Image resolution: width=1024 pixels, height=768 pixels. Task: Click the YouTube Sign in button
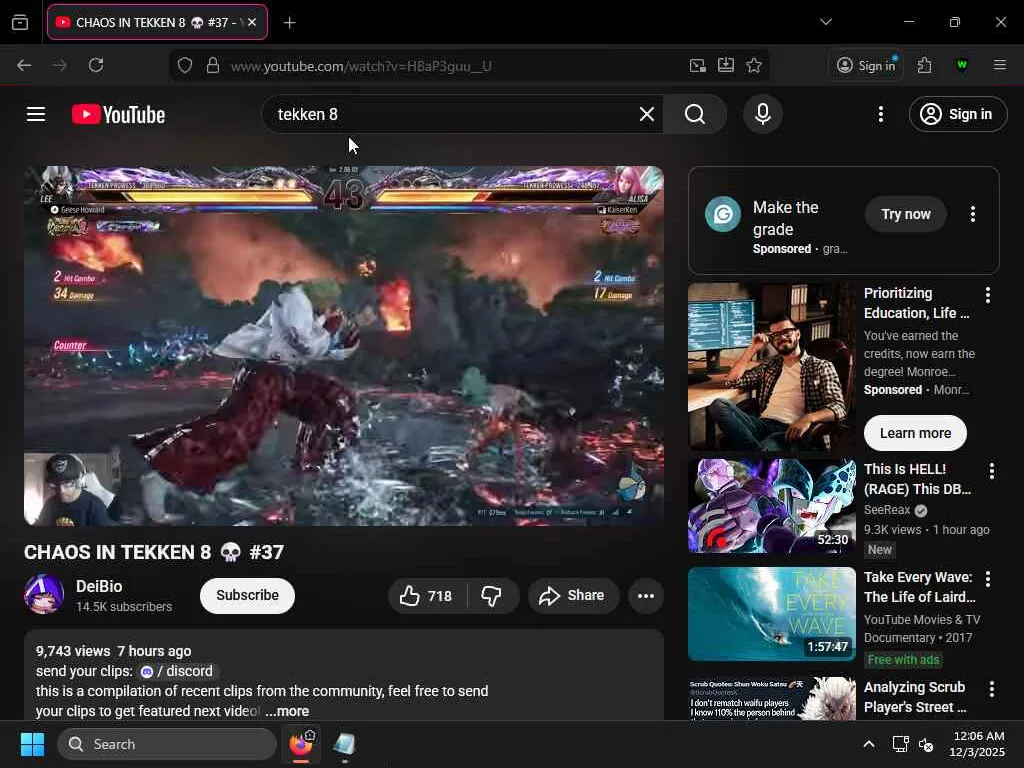(957, 114)
